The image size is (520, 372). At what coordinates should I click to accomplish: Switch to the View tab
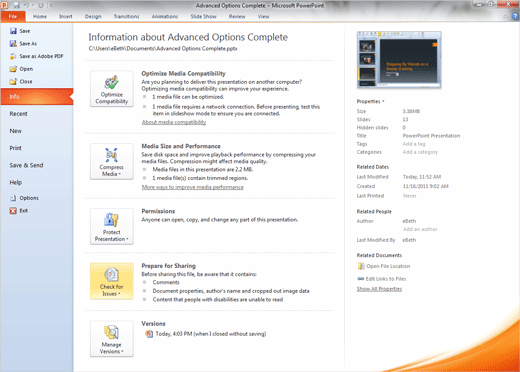tap(263, 16)
